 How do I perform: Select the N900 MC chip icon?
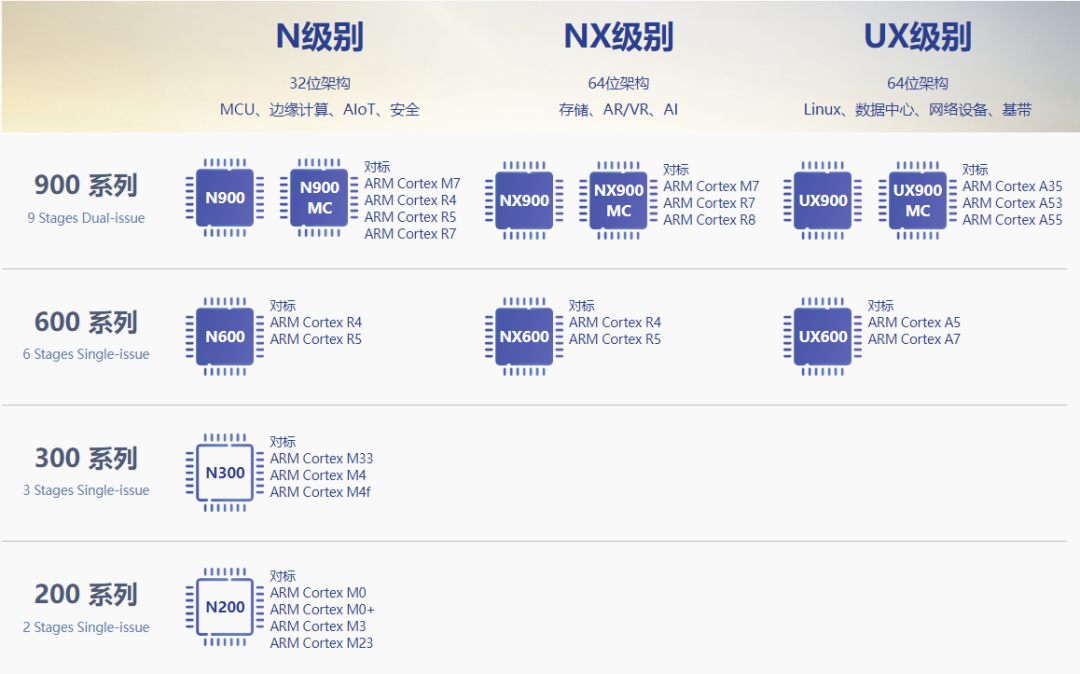click(320, 198)
